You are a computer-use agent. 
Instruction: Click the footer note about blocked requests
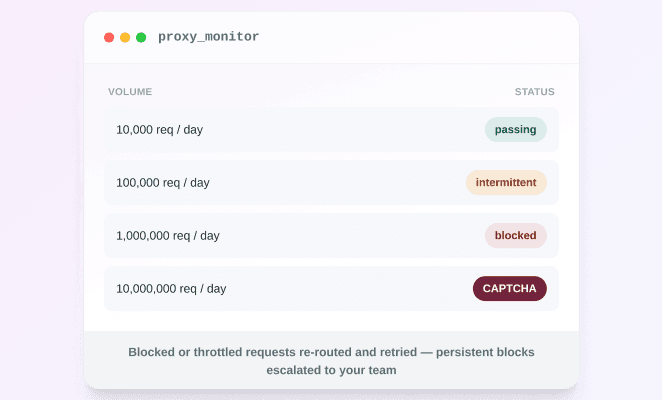(331, 361)
